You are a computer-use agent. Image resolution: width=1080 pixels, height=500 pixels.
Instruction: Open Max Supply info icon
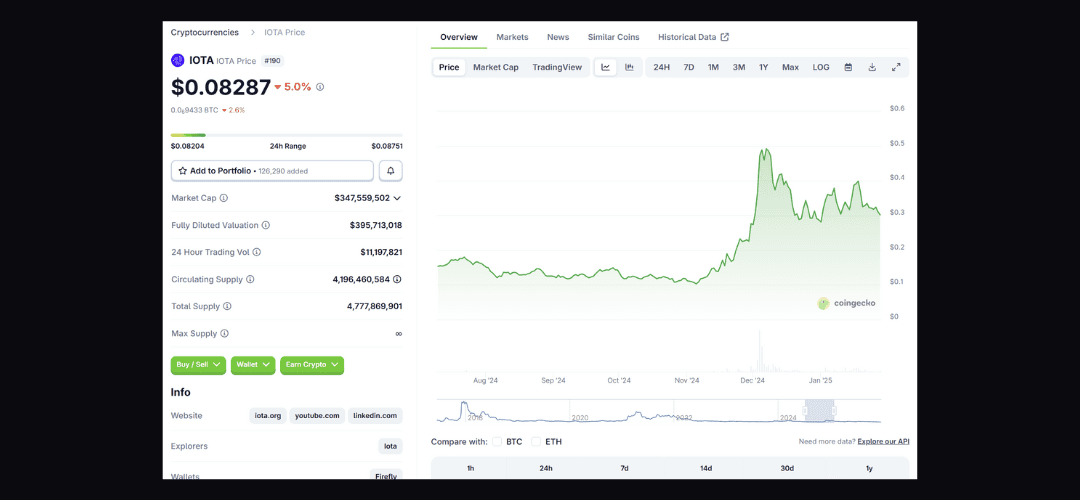pyautogui.click(x=225, y=333)
